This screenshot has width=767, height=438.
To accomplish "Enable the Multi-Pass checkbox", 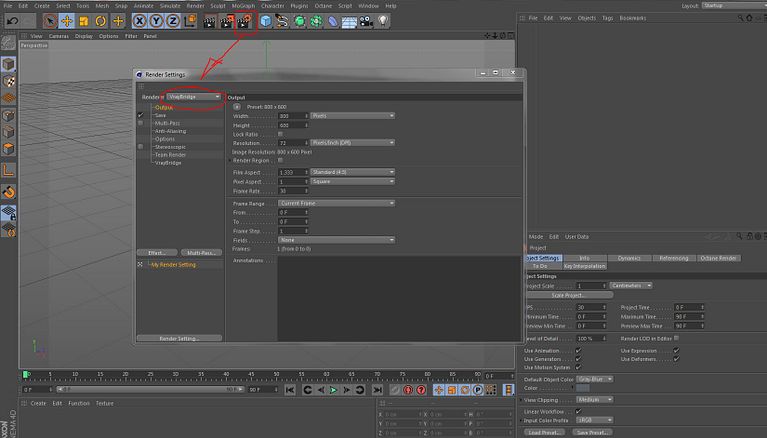I will click(x=140, y=123).
